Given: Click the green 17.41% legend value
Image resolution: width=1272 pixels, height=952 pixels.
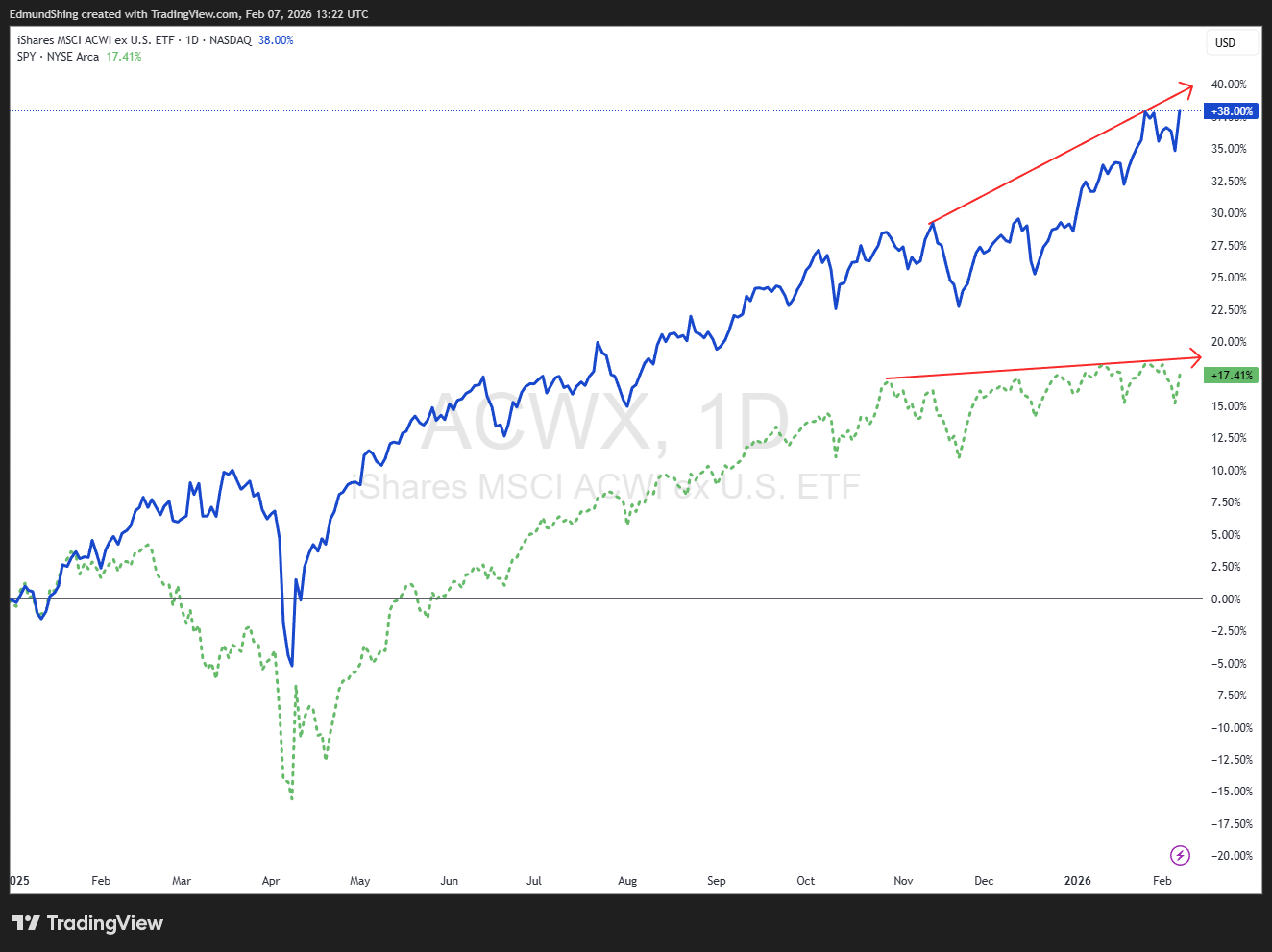Looking at the screenshot, I should tap(124, 57).
